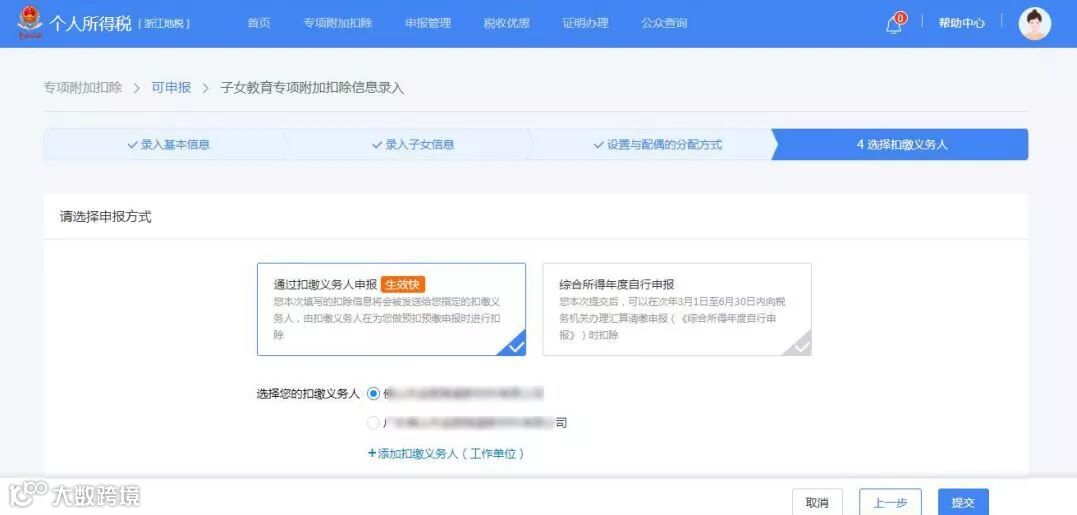Open 公众查询 menu item
Viewport: 1077px width, 515px height.
pyautogui.click(x=664, y=23)
